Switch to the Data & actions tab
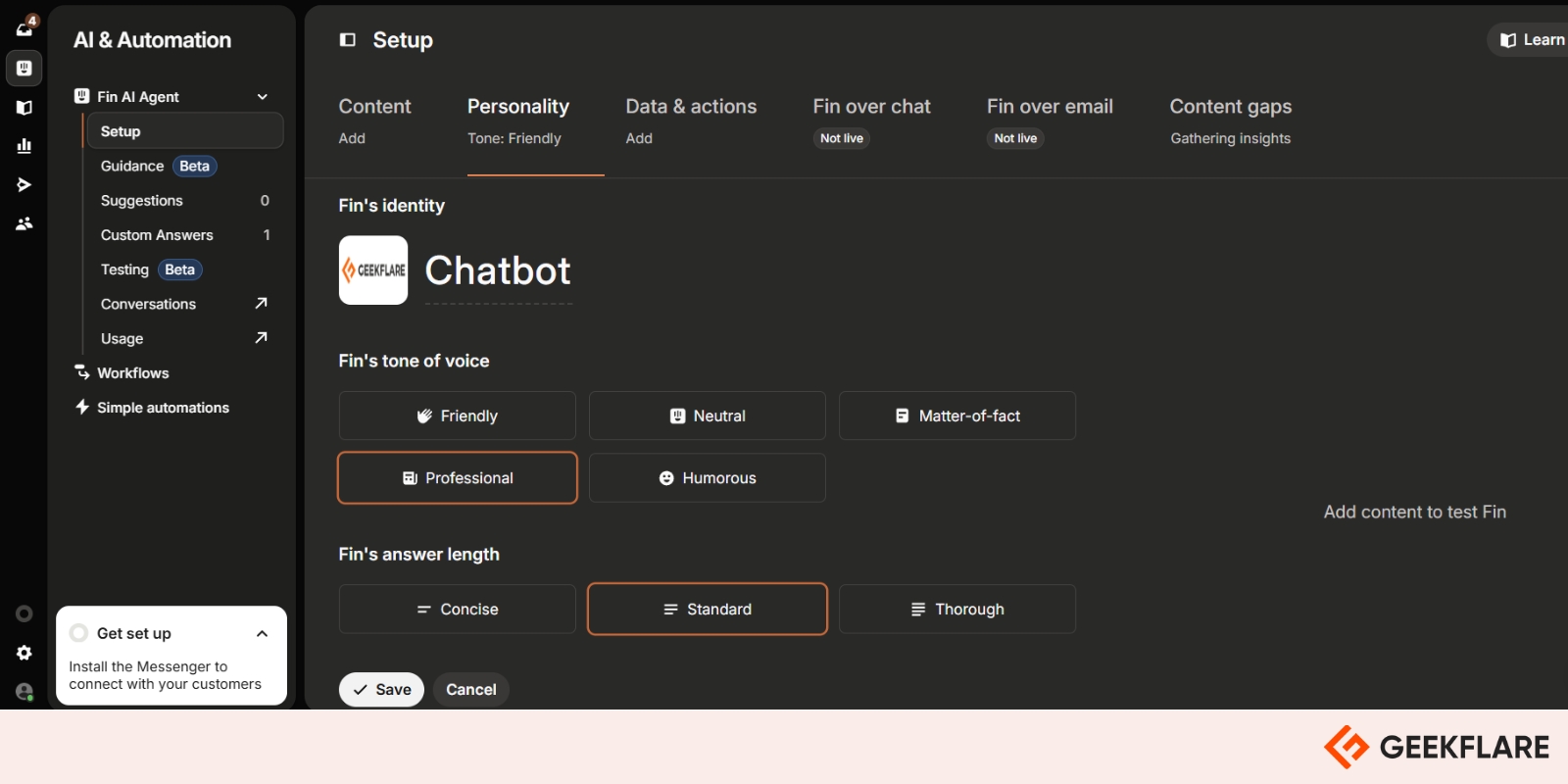Viewport: 1568px width, 784px height. (x=691, y=107)
